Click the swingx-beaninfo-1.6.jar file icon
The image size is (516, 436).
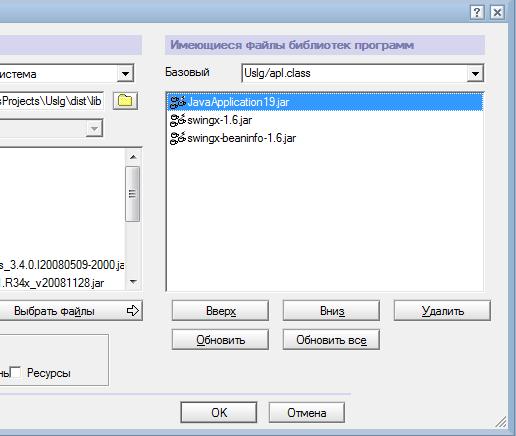178,138
